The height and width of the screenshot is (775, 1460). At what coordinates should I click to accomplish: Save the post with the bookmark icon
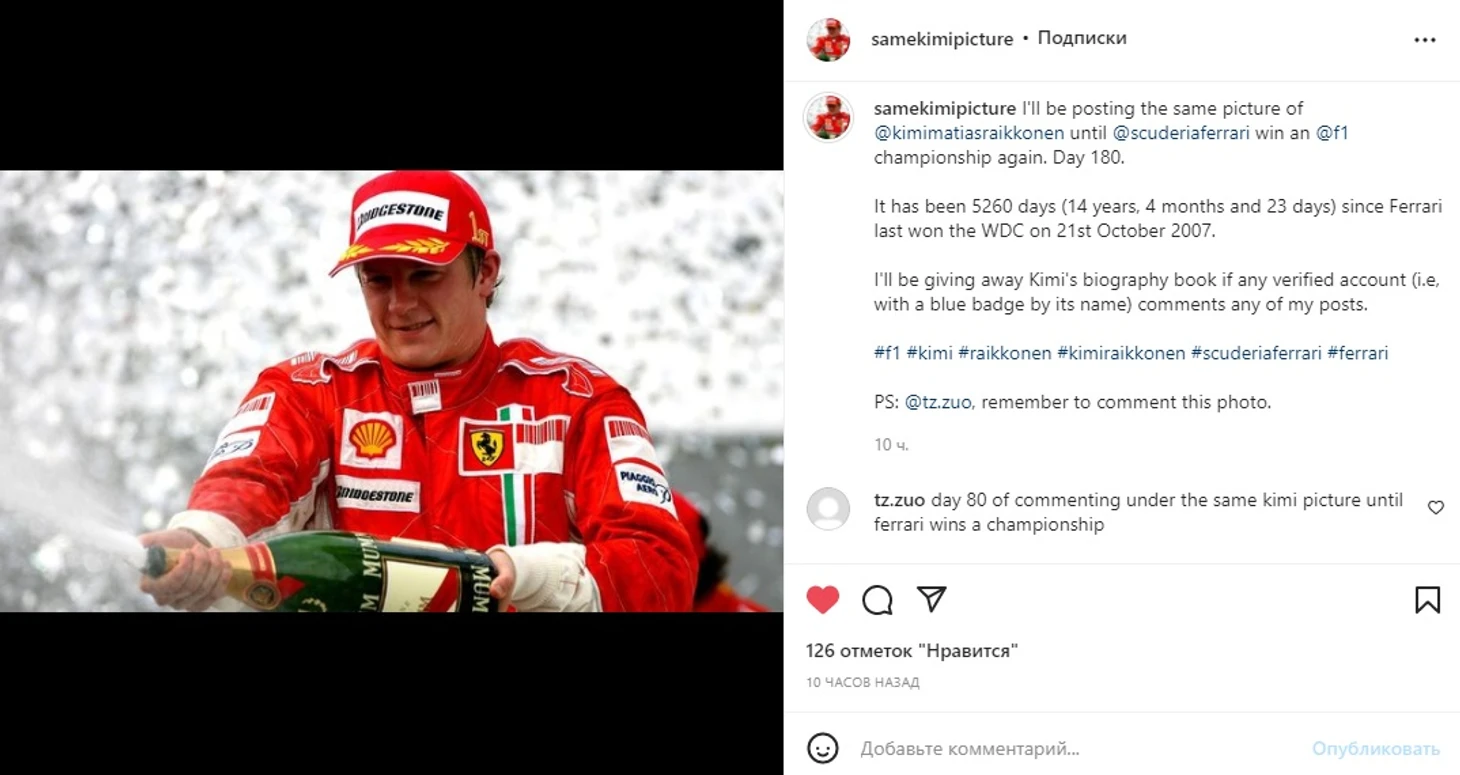(x=1427, y=599)
